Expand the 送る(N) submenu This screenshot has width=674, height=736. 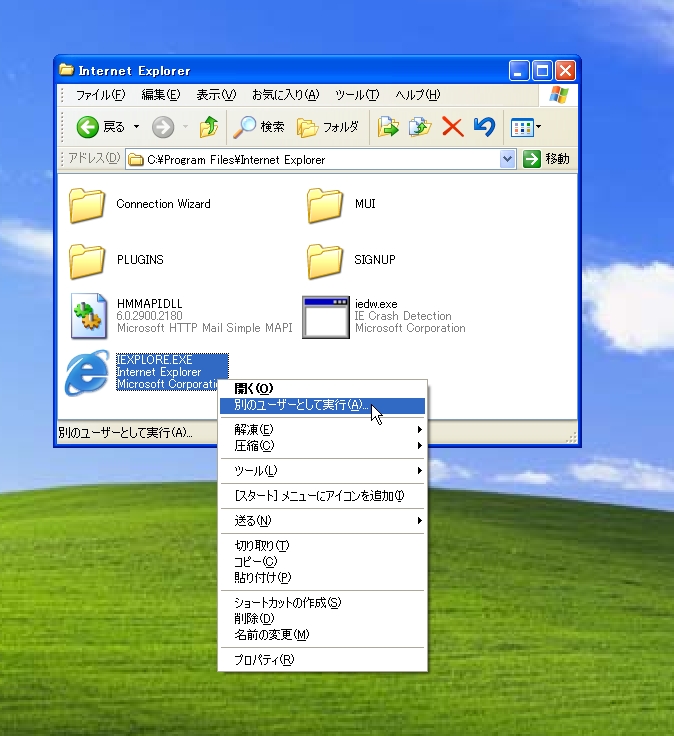322,521
